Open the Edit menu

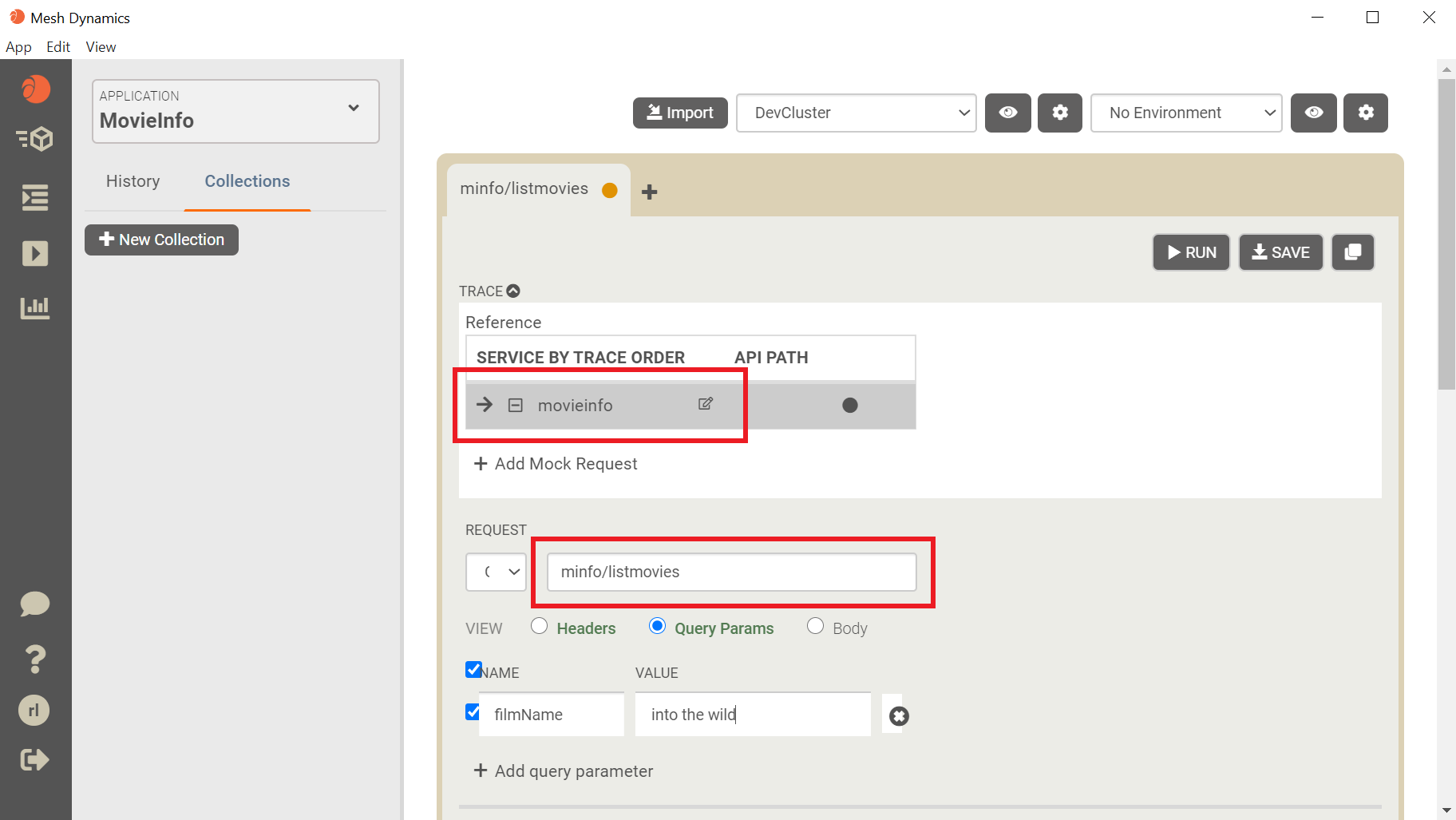pyautogui.click(x=58, y=47)
